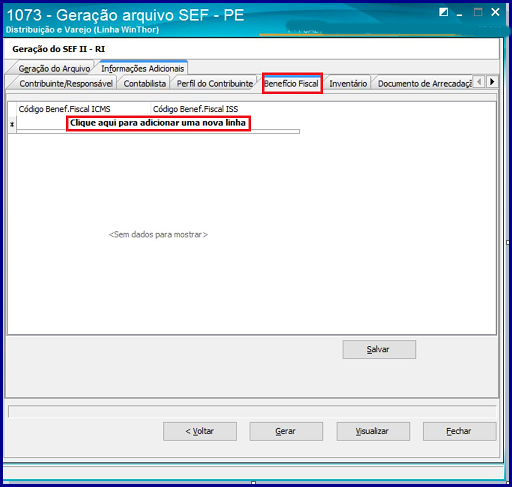Viewport: 512px width, 487px height.
Task: Switch to Documento de Arrecadação tab
Action: [x=425, y=83]
